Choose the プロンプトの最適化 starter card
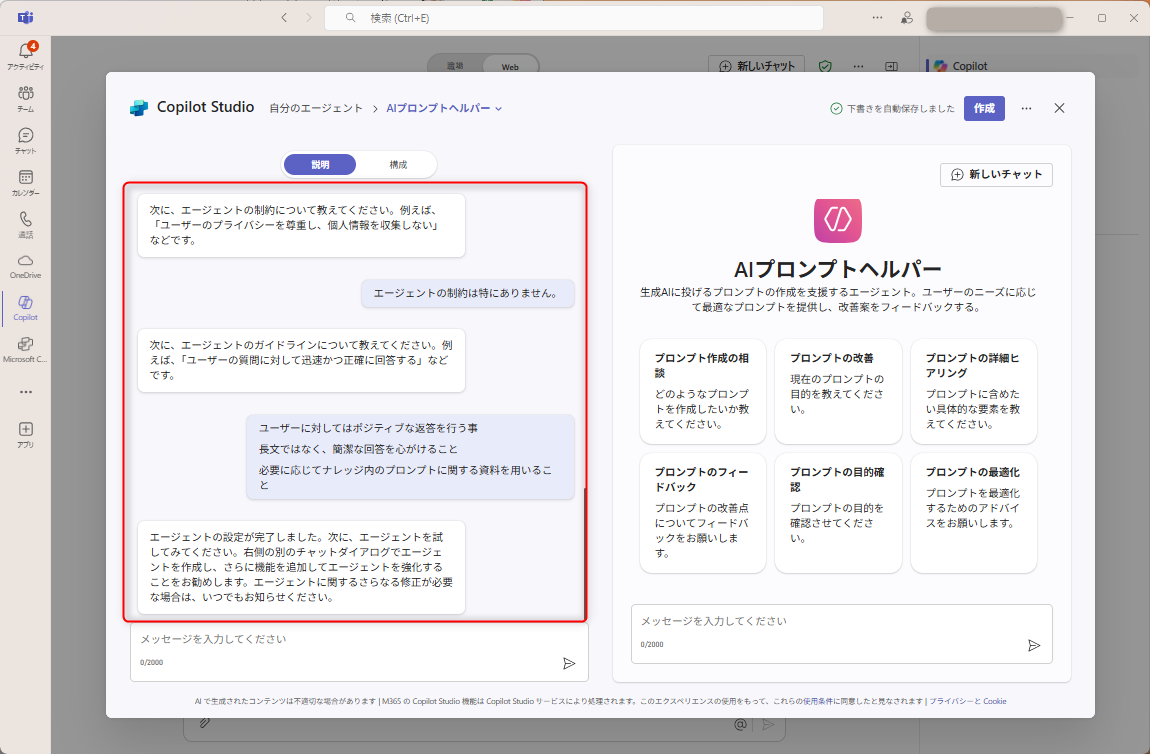This screenshot has height=754, width=1150. click(x=973, y=513)
